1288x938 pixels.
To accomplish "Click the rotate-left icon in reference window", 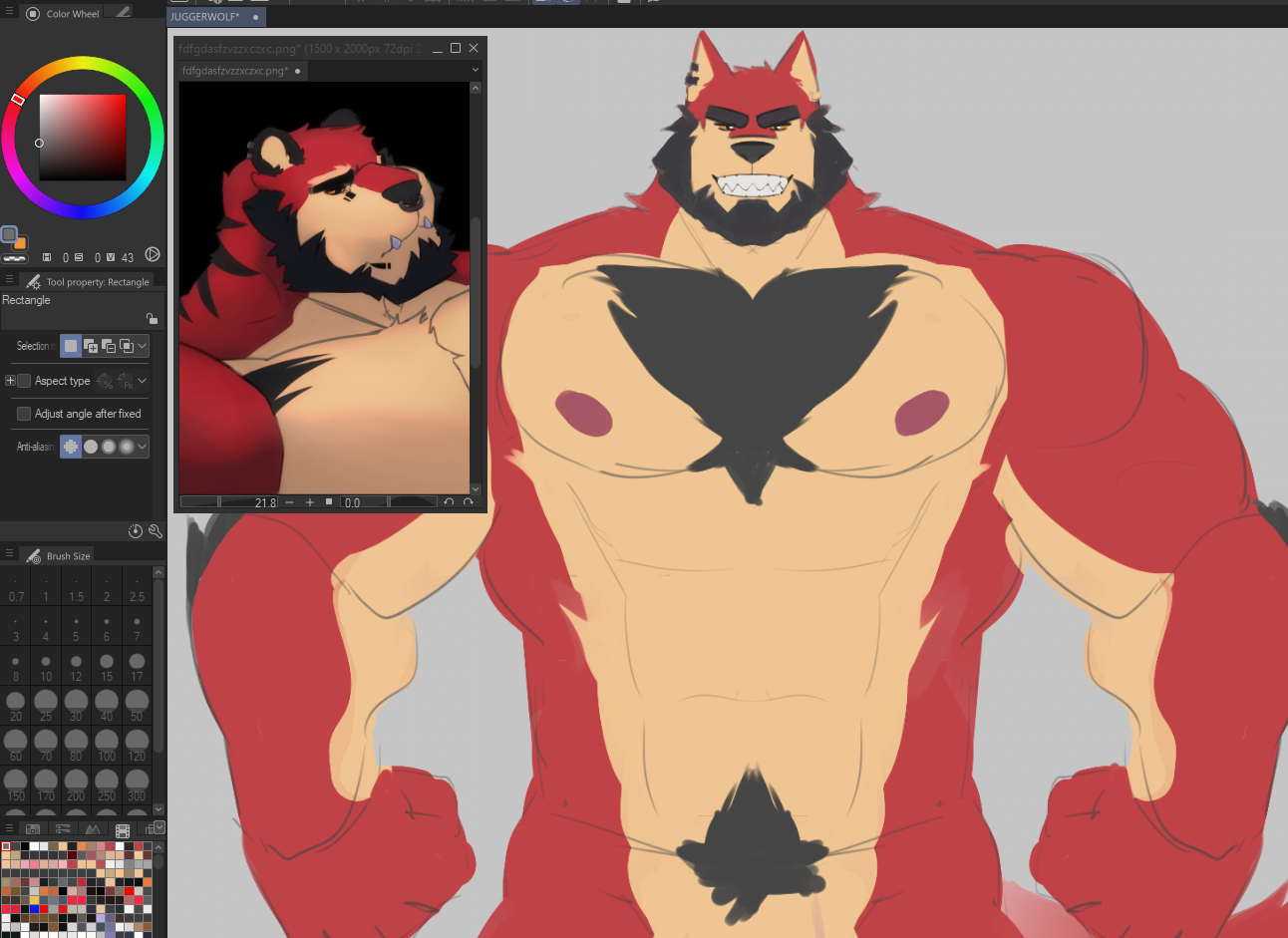I will point(449,502).
